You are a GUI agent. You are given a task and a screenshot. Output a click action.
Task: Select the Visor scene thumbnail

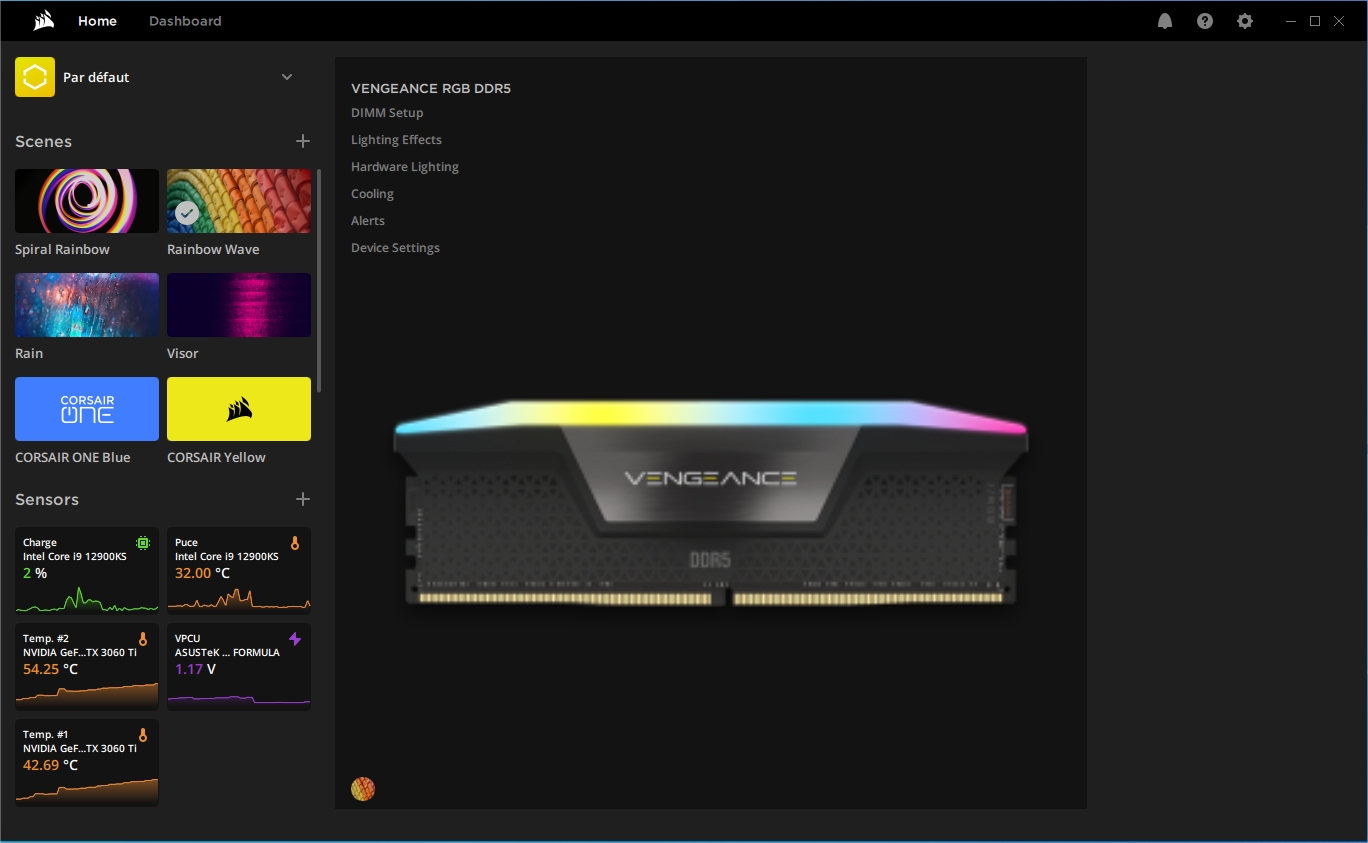[239, 305]
